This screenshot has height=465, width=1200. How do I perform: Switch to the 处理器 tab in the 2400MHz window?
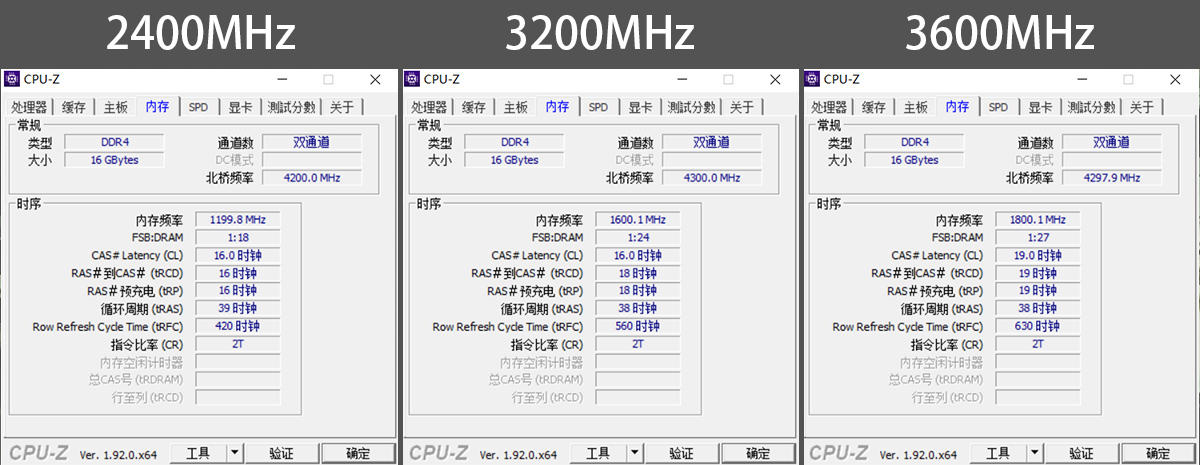click(x=29, y=107)
